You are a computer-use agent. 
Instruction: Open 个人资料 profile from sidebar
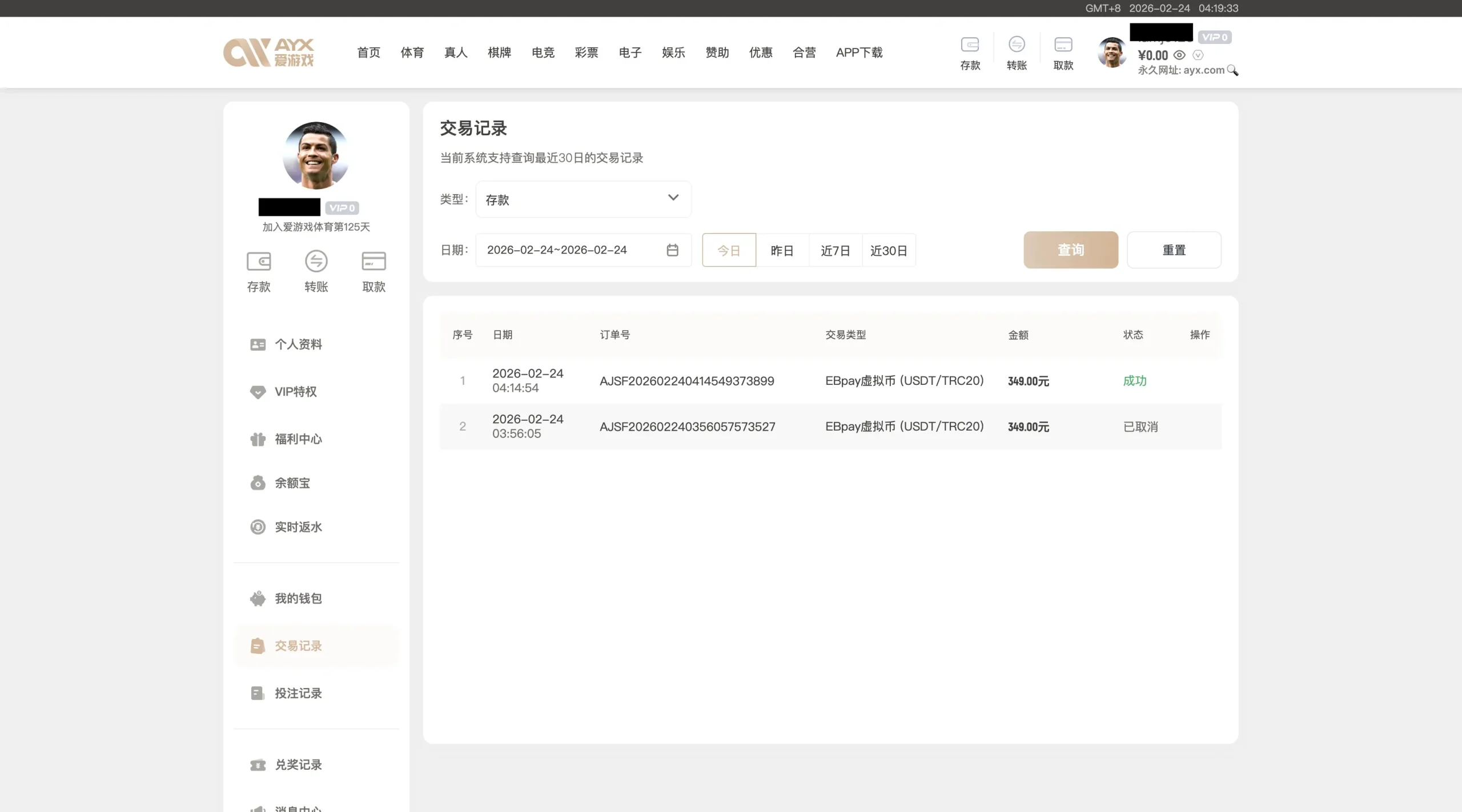298,344
